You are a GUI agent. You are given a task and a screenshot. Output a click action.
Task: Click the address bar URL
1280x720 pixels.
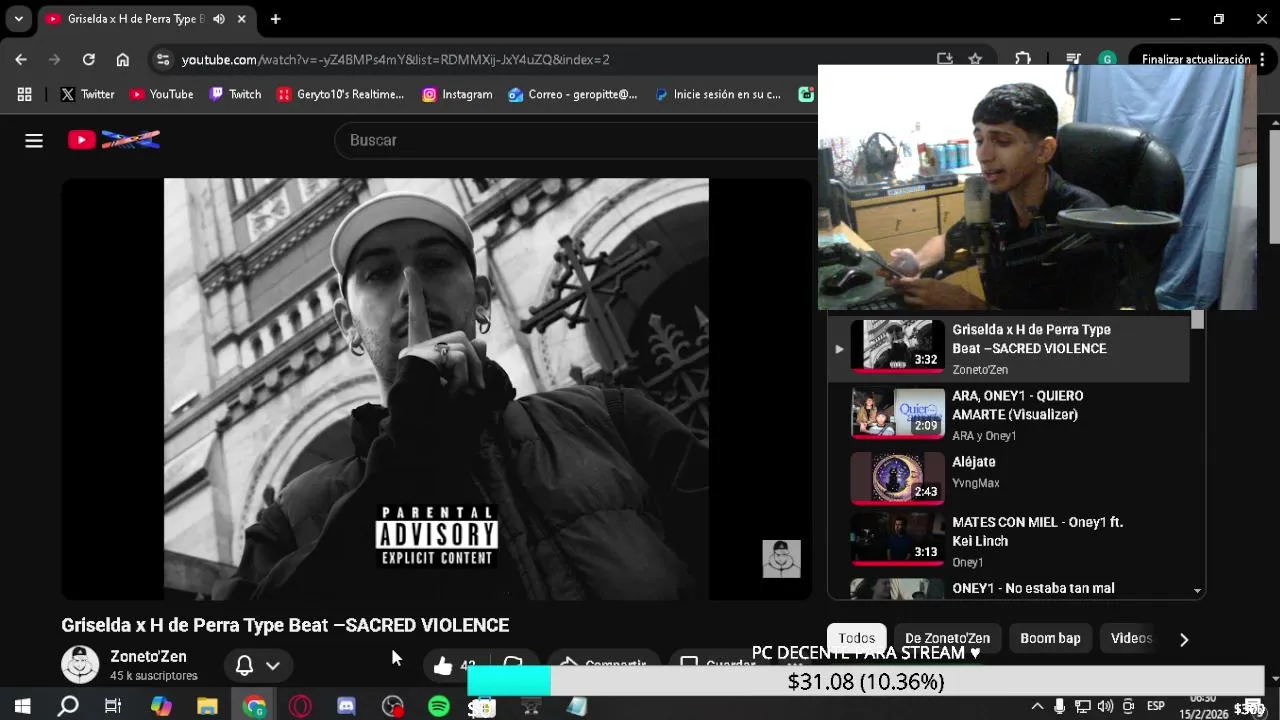tap(395, 59)
